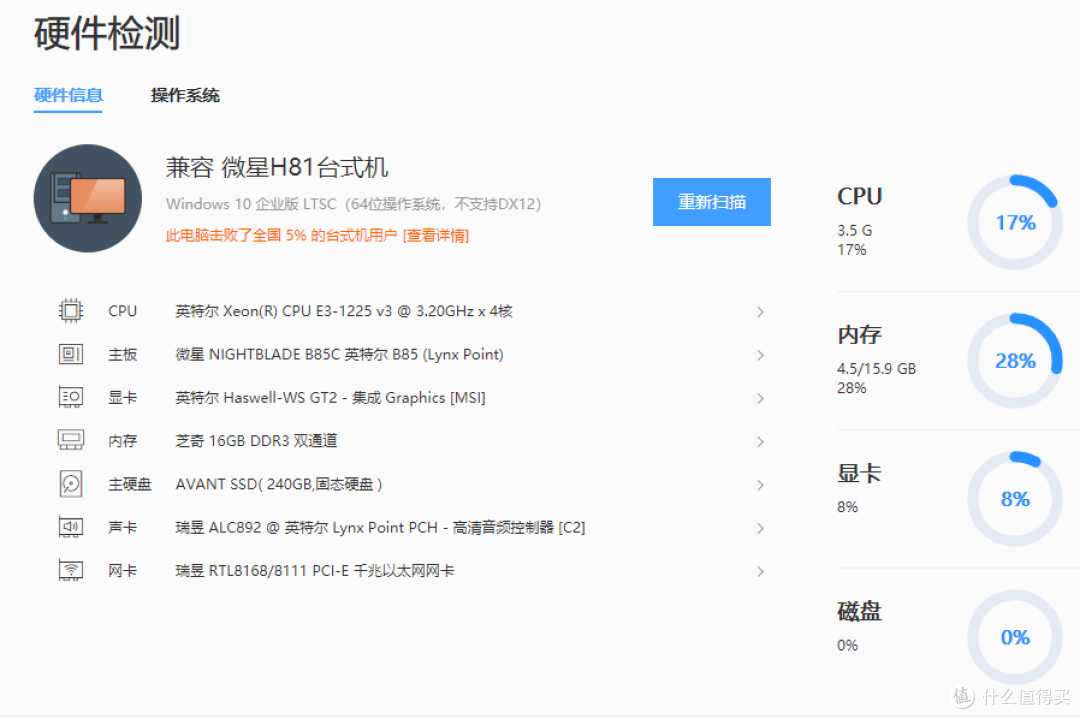This screenshot has height=719, width=1080.
Task: Click the desktop computer avatar icon
Action: [x=87, y=198]
